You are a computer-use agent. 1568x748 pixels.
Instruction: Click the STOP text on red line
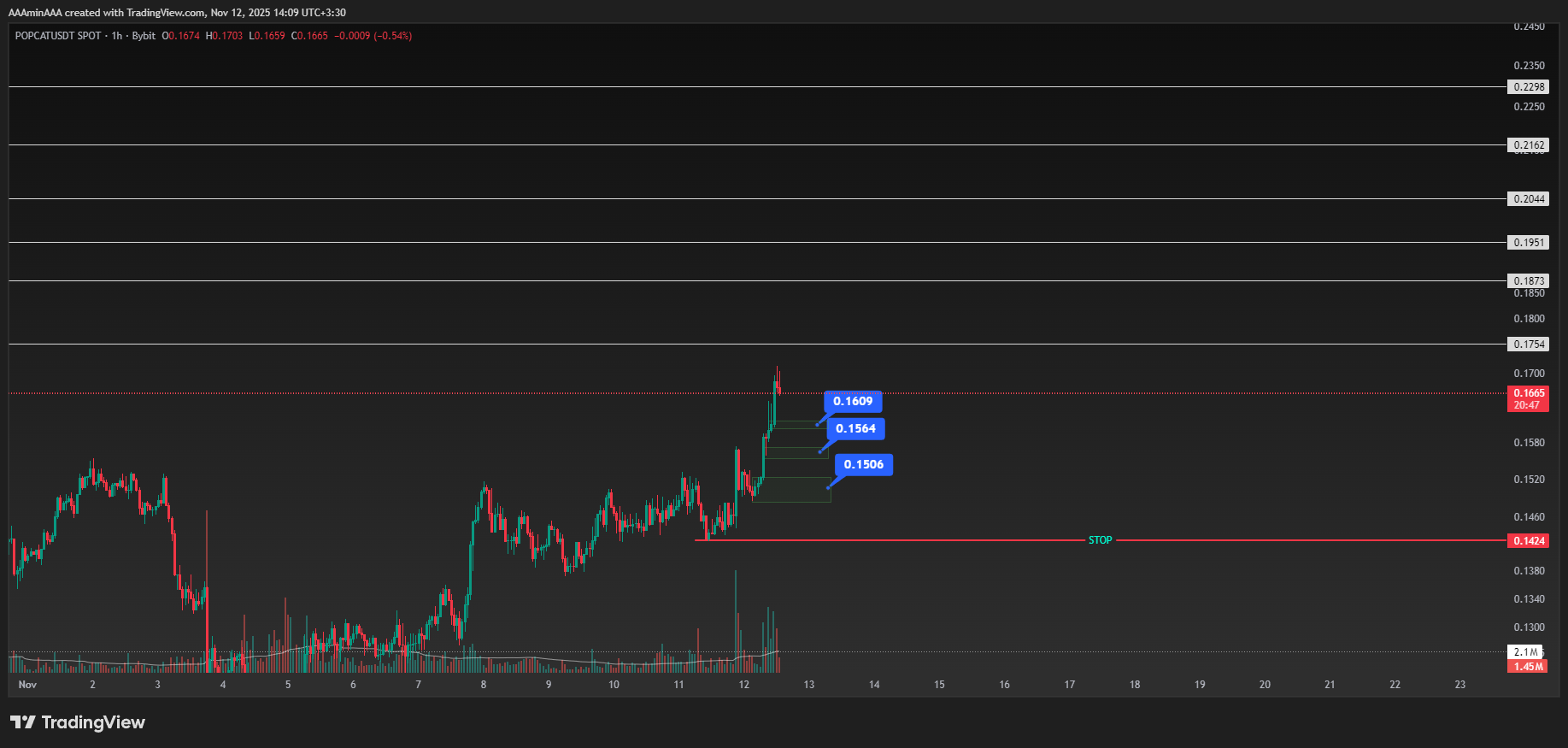click(1100, 540)
